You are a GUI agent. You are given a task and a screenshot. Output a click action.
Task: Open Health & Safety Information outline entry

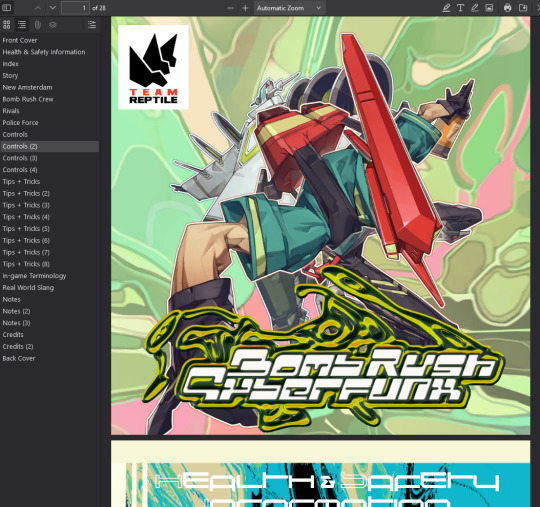(44, 52)
